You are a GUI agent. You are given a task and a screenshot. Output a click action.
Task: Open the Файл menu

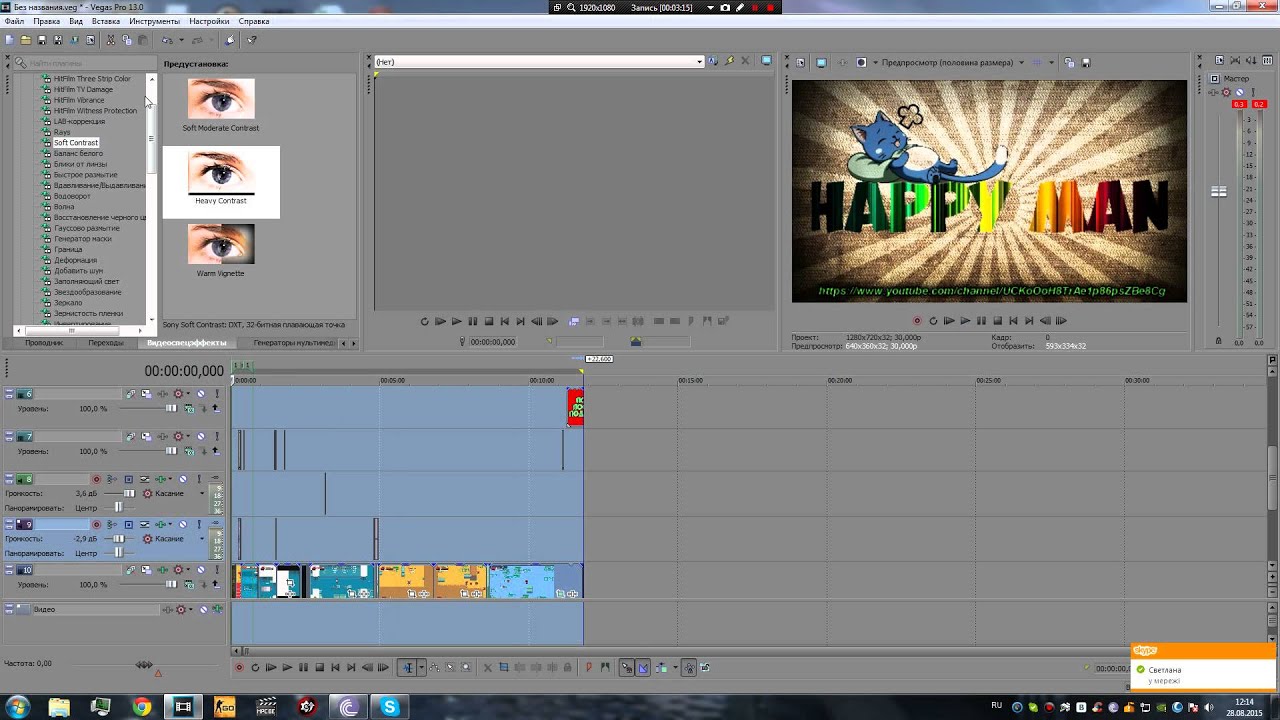pos(14,21)
